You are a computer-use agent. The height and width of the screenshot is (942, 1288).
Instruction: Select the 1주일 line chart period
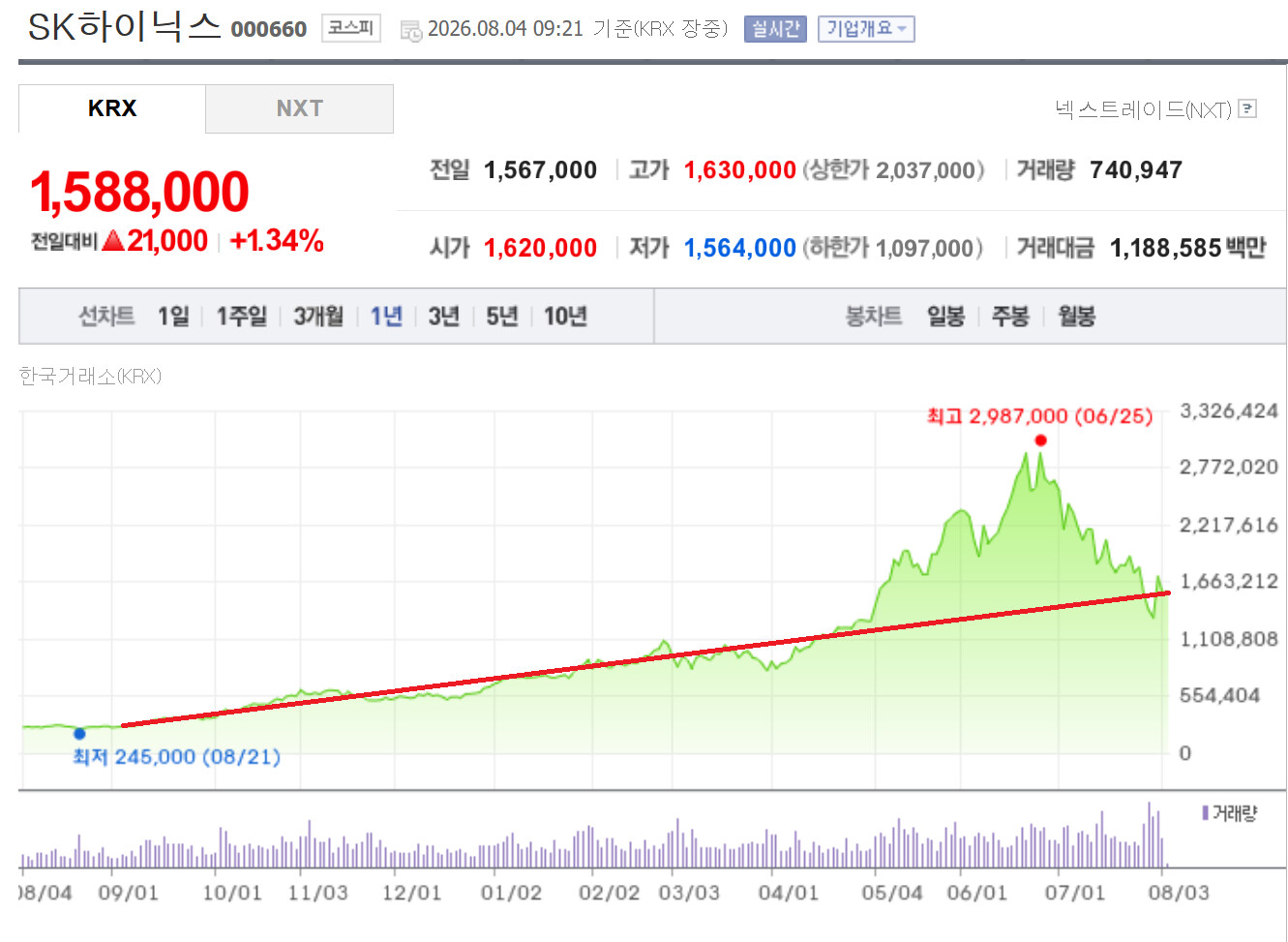(241, 317)
